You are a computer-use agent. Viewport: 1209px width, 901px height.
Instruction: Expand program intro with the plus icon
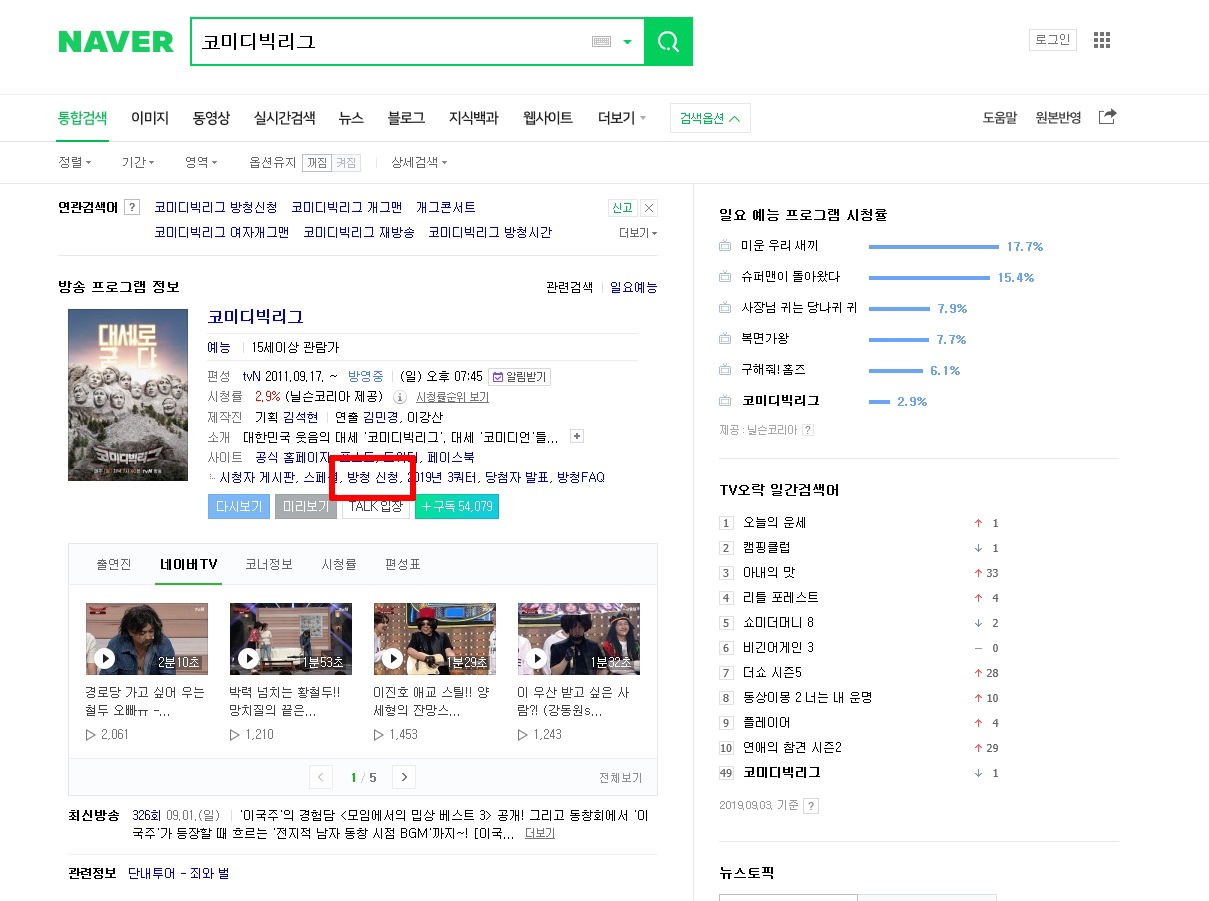[576, 437]
